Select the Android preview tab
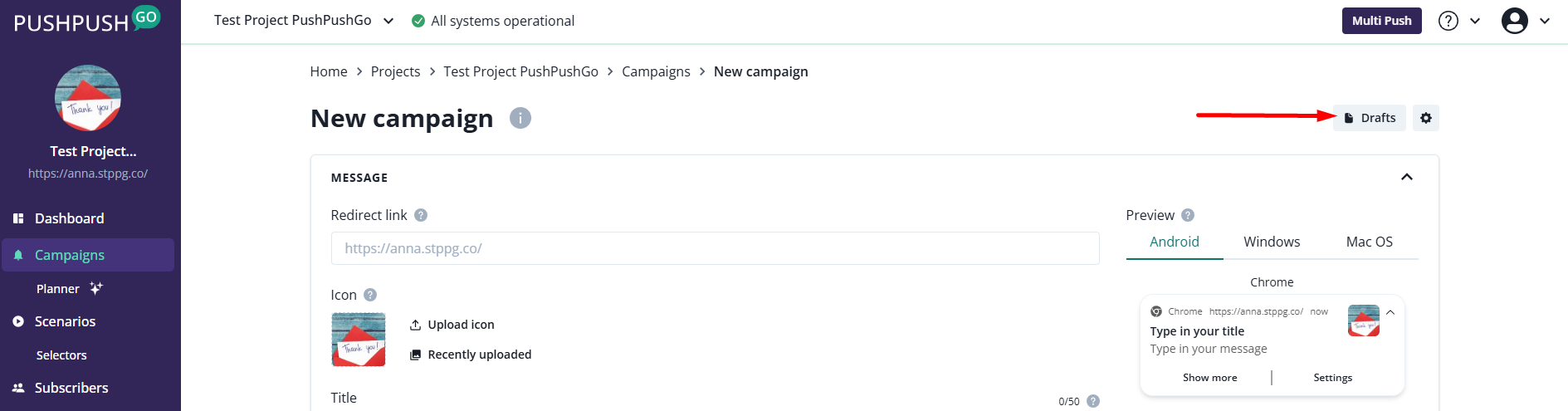This screenshot has height=411, width=1568. [1174, 242]
